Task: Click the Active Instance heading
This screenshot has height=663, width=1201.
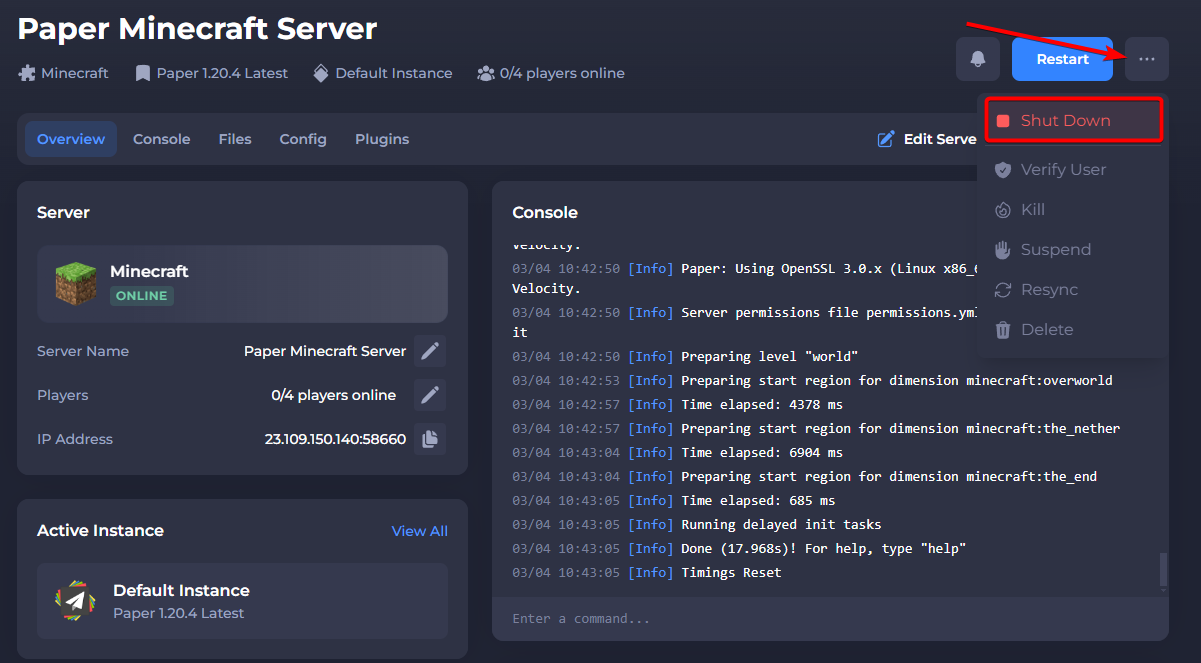Action: click(x=100, y=531)
